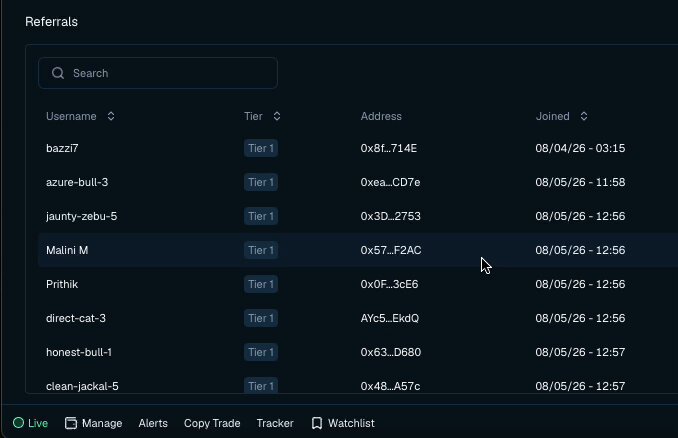Viewport: 678px width, 438px height.
Task: Sort referrals by Joined date arrows
Action: [584, 116]
